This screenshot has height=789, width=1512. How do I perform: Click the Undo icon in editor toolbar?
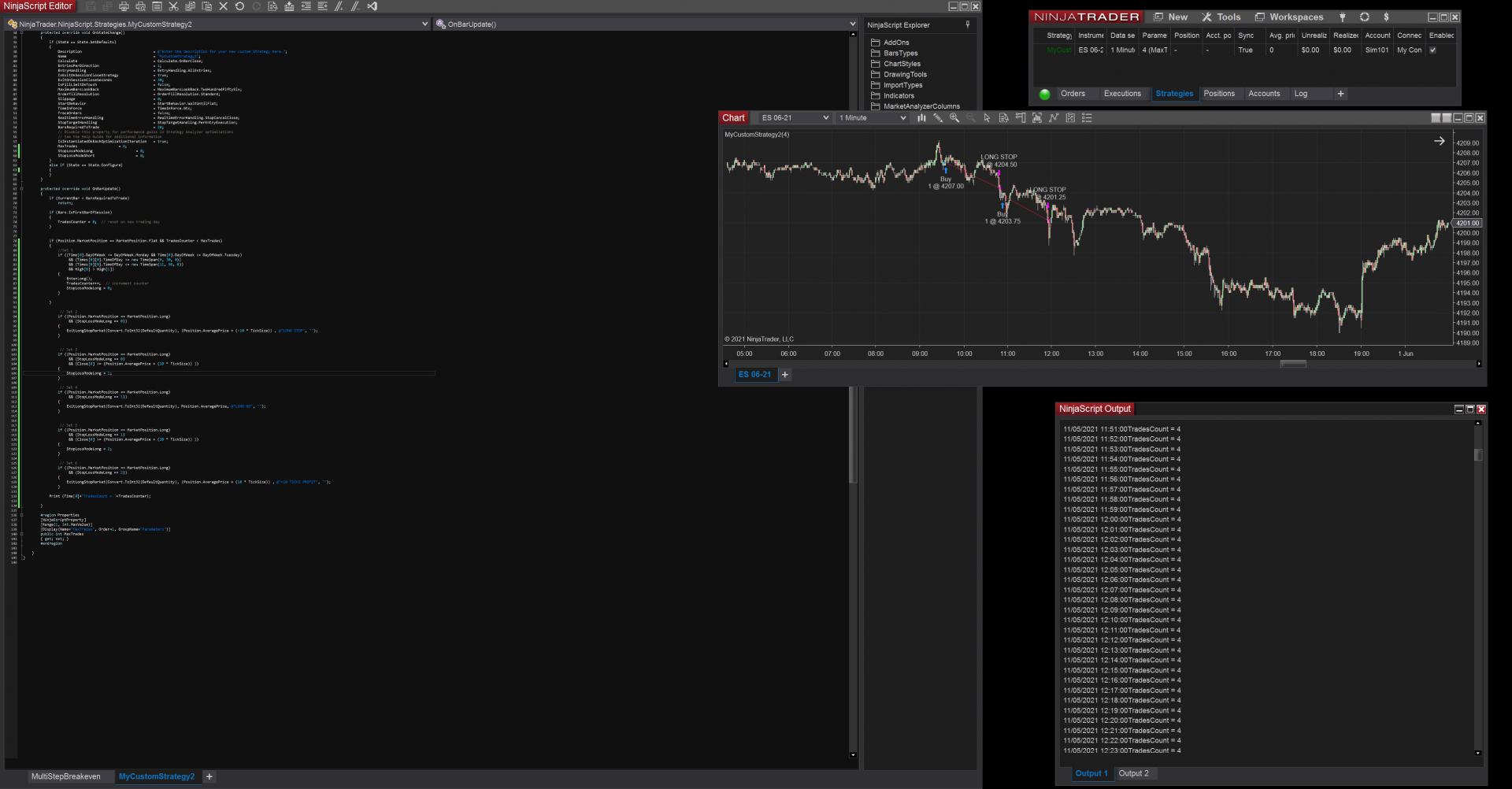(x=239, y=6)
